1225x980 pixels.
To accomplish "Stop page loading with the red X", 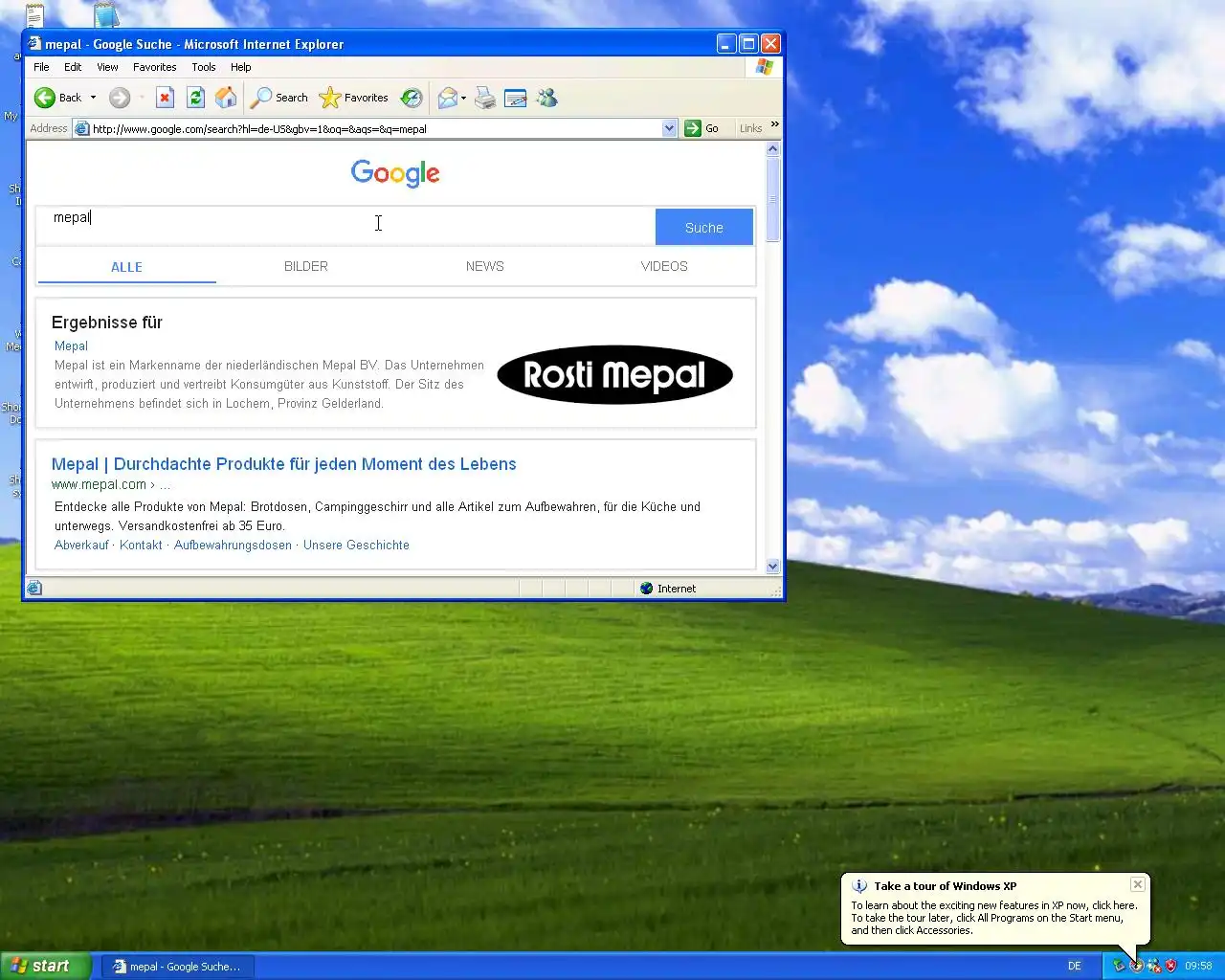I will pyautogui.click(x=165, y=98).
